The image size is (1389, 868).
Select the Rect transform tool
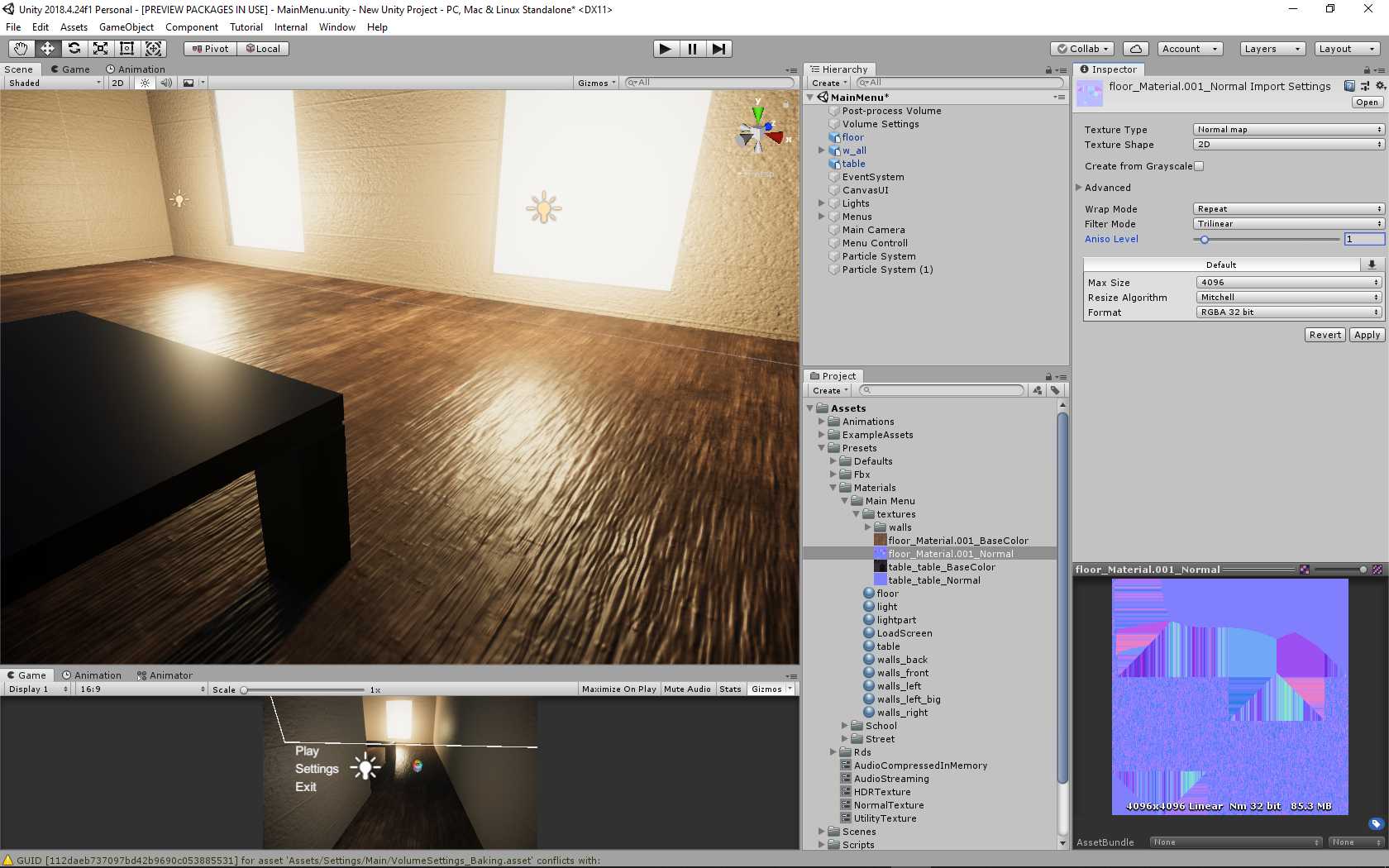pyautogui.click(x=126, y=49)
